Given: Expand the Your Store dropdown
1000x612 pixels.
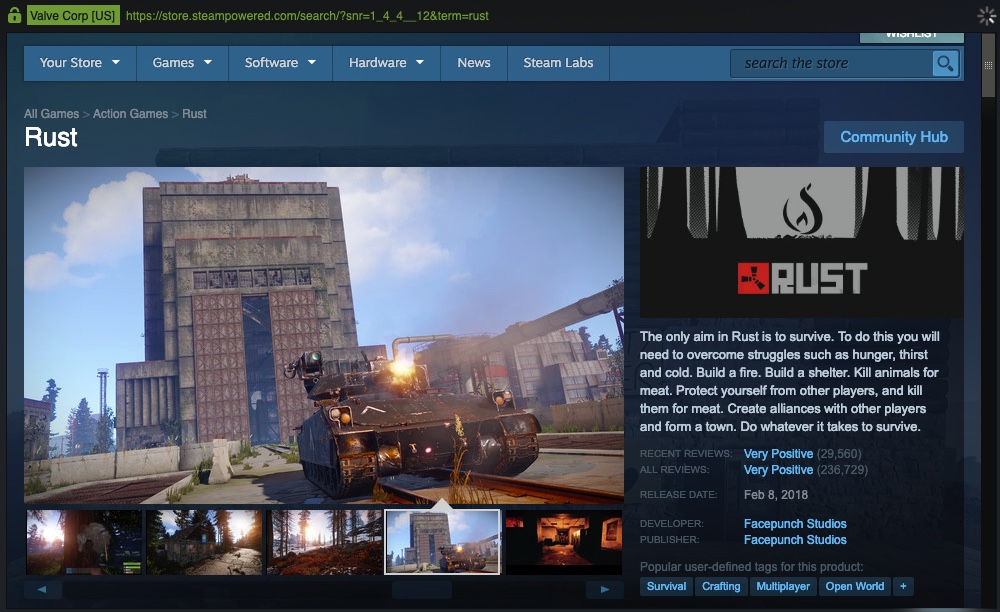Looking at the screenshot, I should click(80, 63).
